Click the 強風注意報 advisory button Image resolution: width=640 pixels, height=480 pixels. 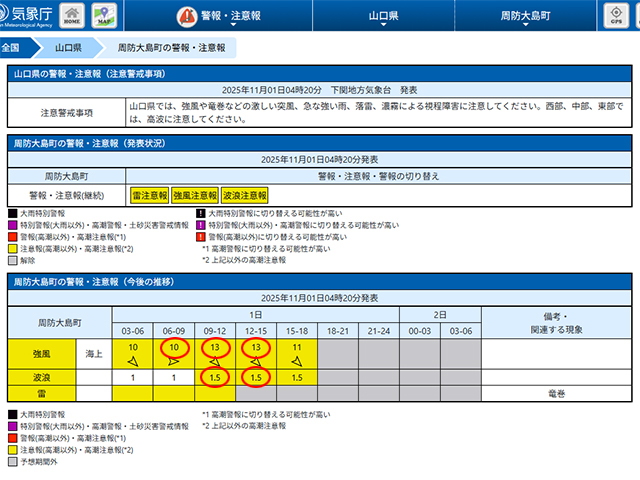tap(194, 196)
